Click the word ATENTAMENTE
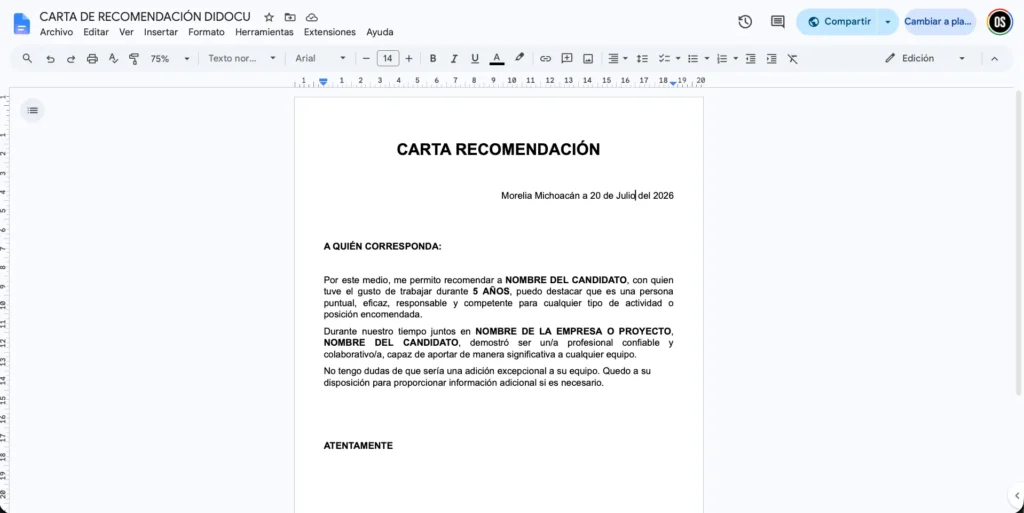Image resolution: width=1024 pixels, height=513 pixels. click(359, 446)
